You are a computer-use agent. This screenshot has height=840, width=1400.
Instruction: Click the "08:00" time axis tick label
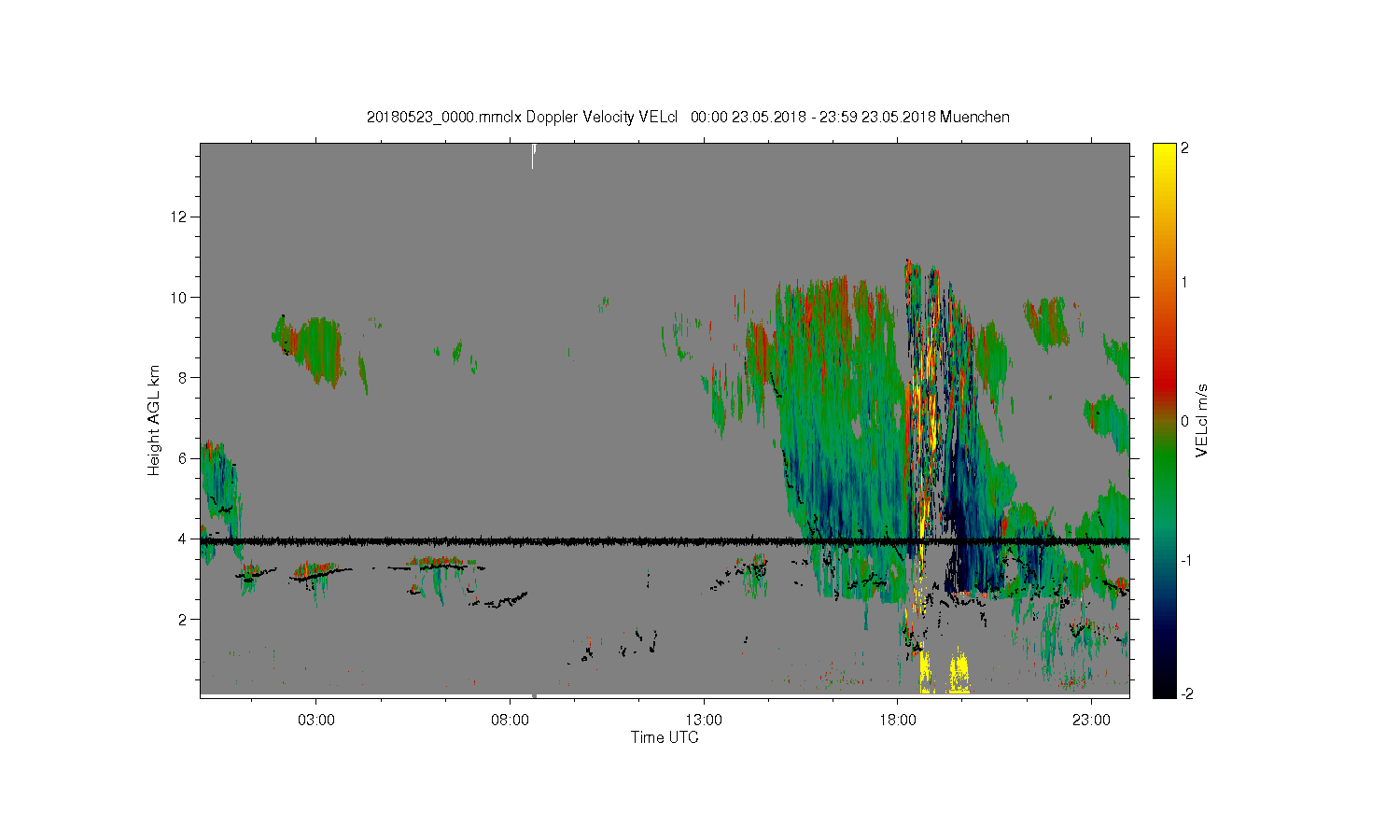point(510,720)
